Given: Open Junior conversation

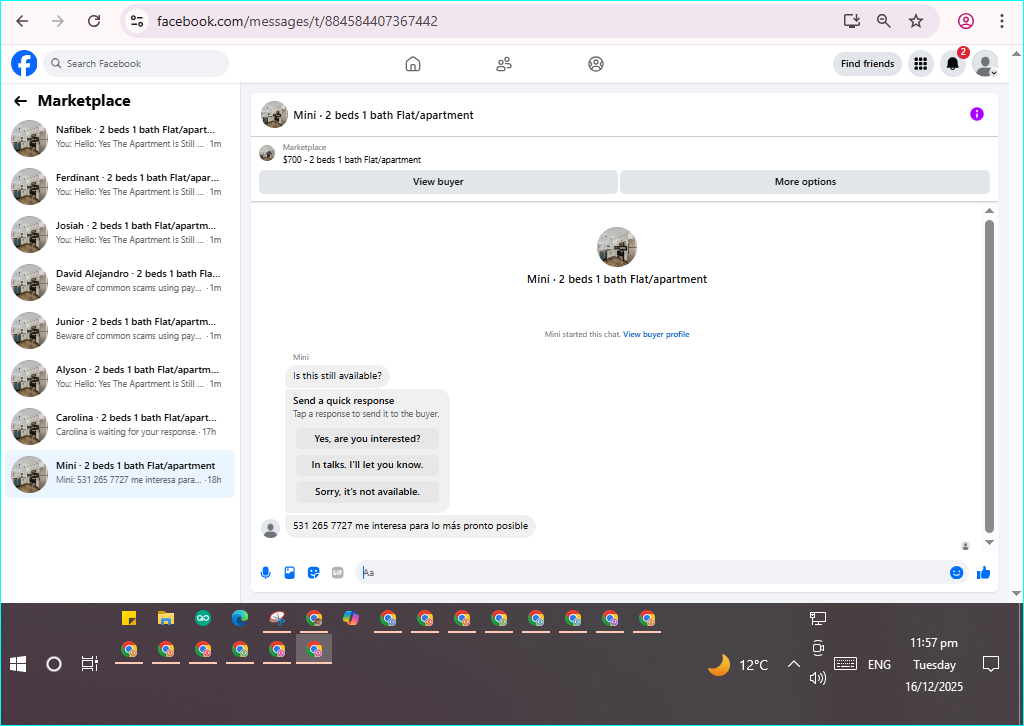Looking at the screenshot, I should 120,329.
